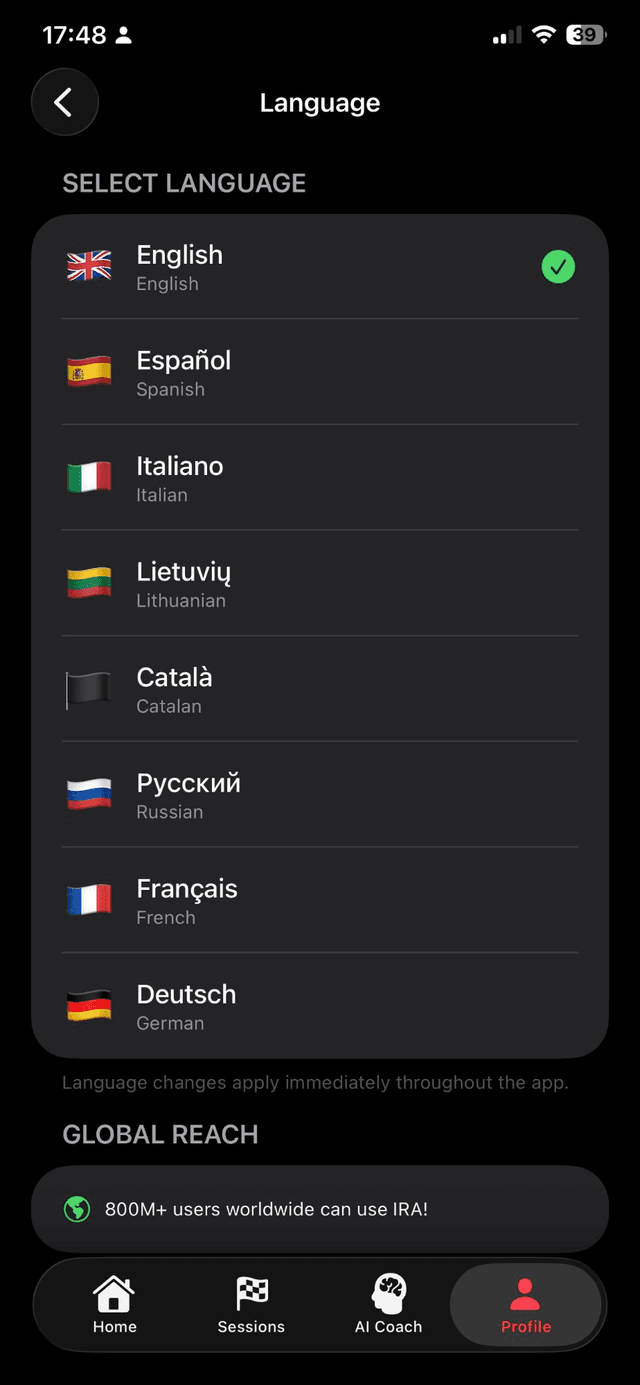Switch to the Sessions tab
The width and height of the screenshot is (640, 1385).
pyautogui.click(x=251, y=1302)
